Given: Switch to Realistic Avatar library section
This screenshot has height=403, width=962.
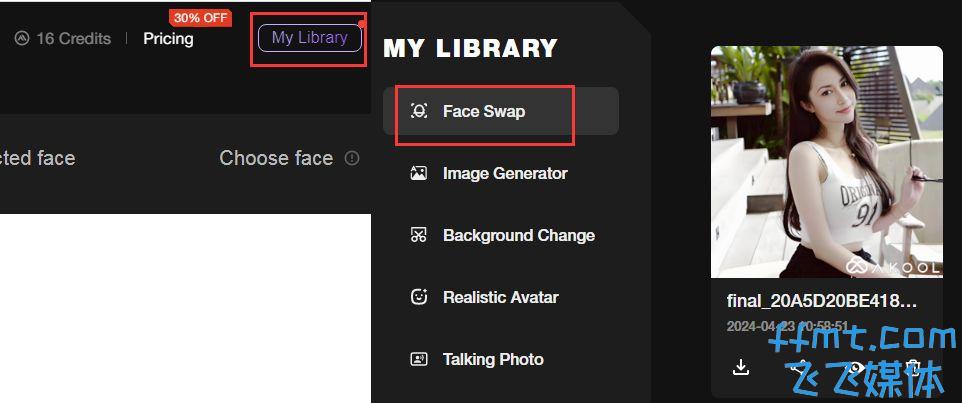Looking at the screenshot, I should [501, 297].
